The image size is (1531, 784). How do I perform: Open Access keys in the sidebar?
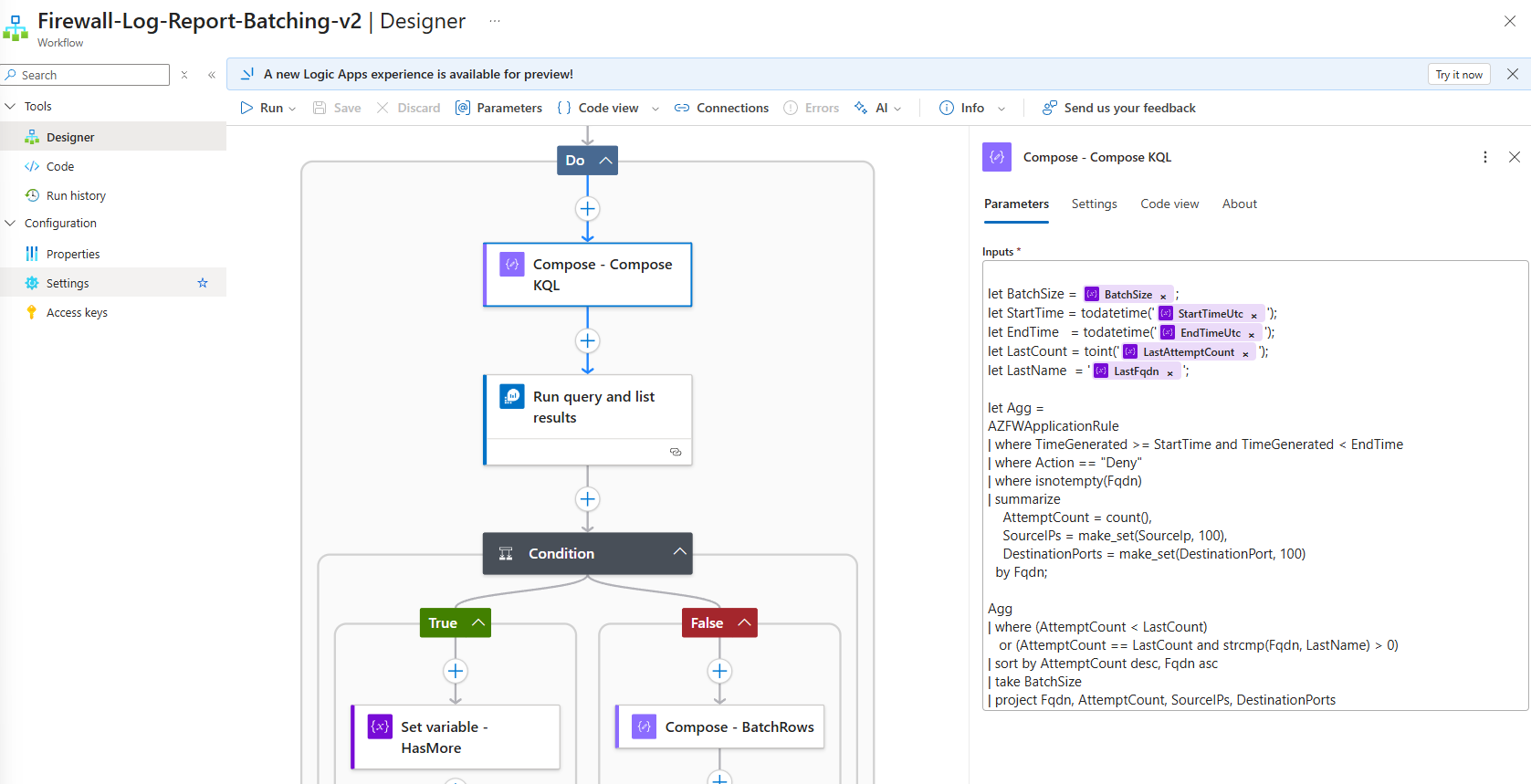click(x=77, y=312)
